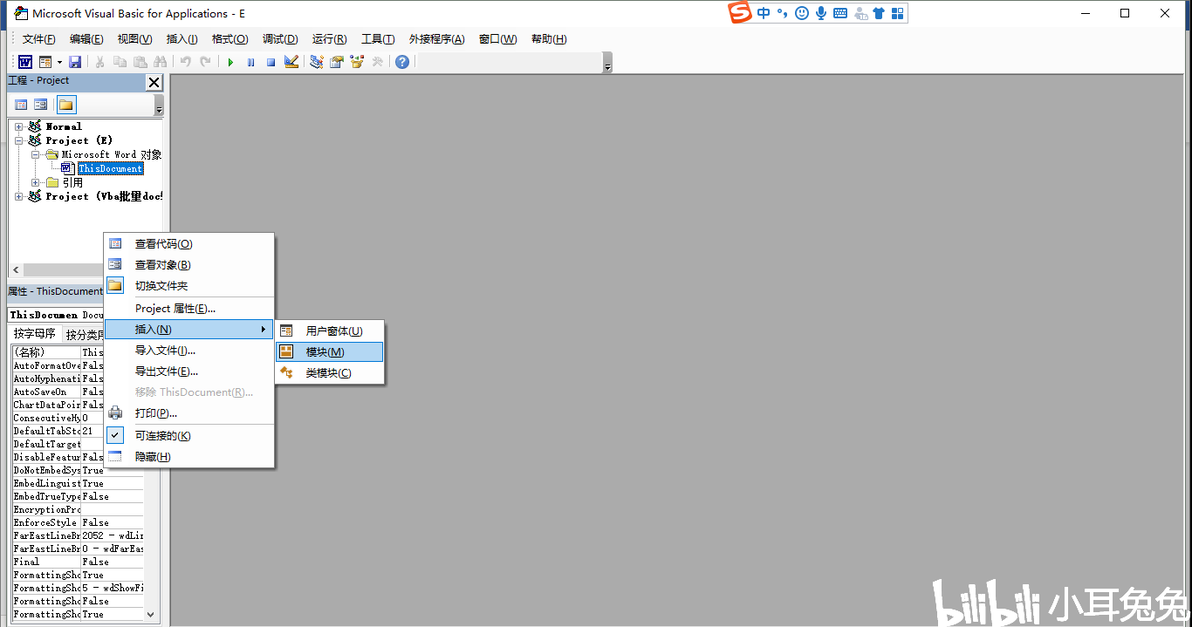This screenshot has height=627, width=1192.
Task: Click the Save icon in the toolbar
Action: point(74,62)
